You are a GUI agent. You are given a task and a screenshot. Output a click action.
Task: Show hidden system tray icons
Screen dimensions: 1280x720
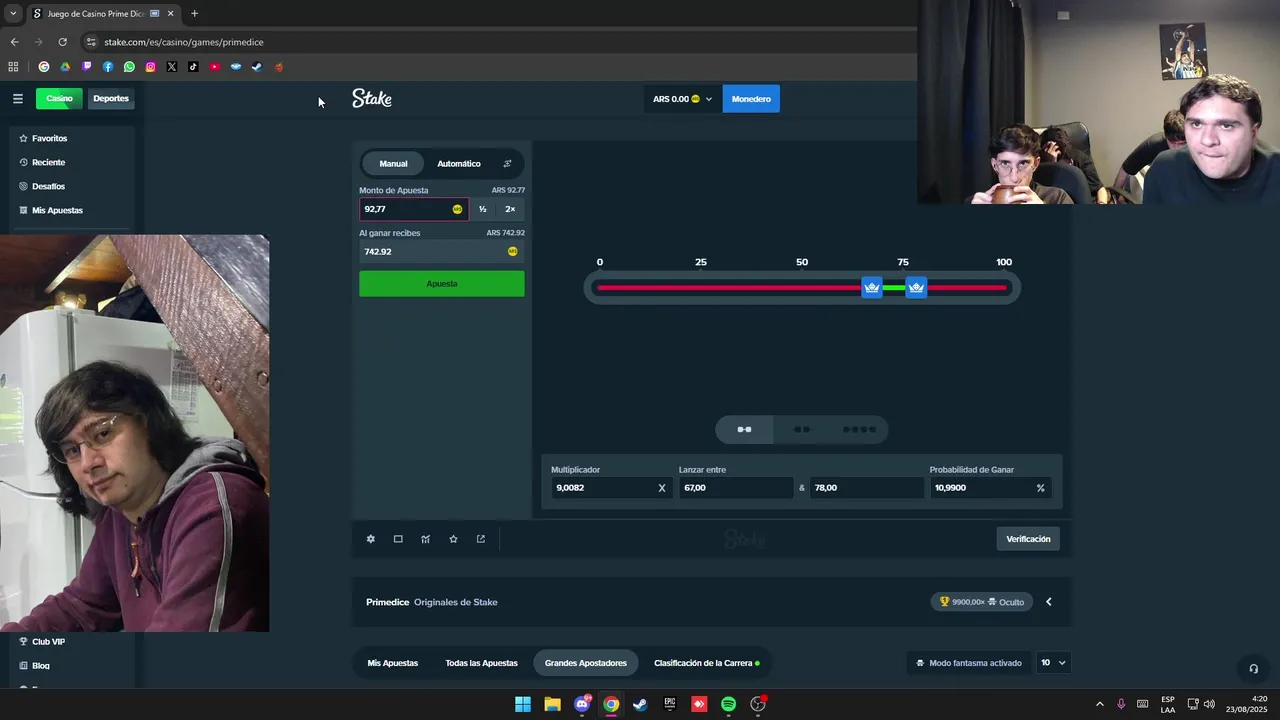(x=1100, y=704)
